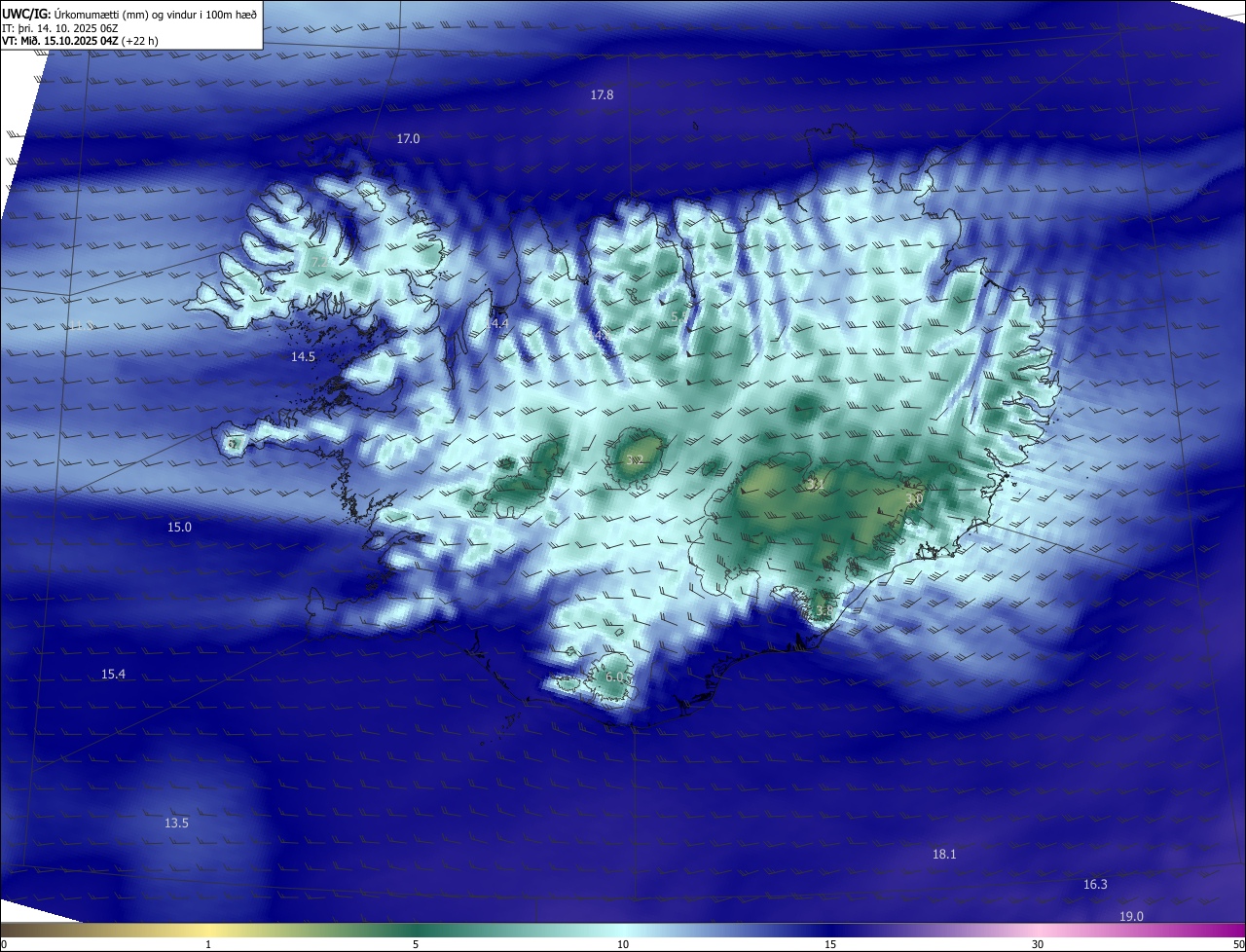Screen dimensions: 1246x952
Task: Click the 3.0 value label on eastern Vatnajökull
Action: tap(914, 498)
